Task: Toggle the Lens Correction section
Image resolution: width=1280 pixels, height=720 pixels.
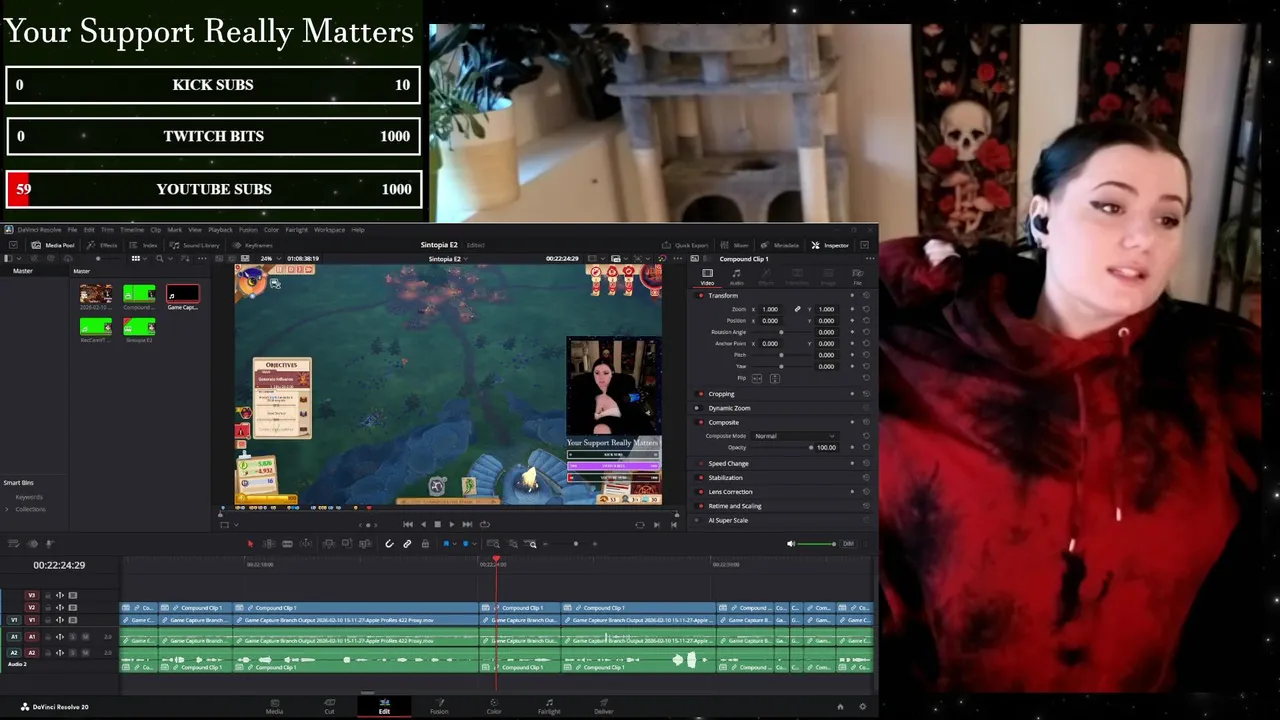Action: 700,492
